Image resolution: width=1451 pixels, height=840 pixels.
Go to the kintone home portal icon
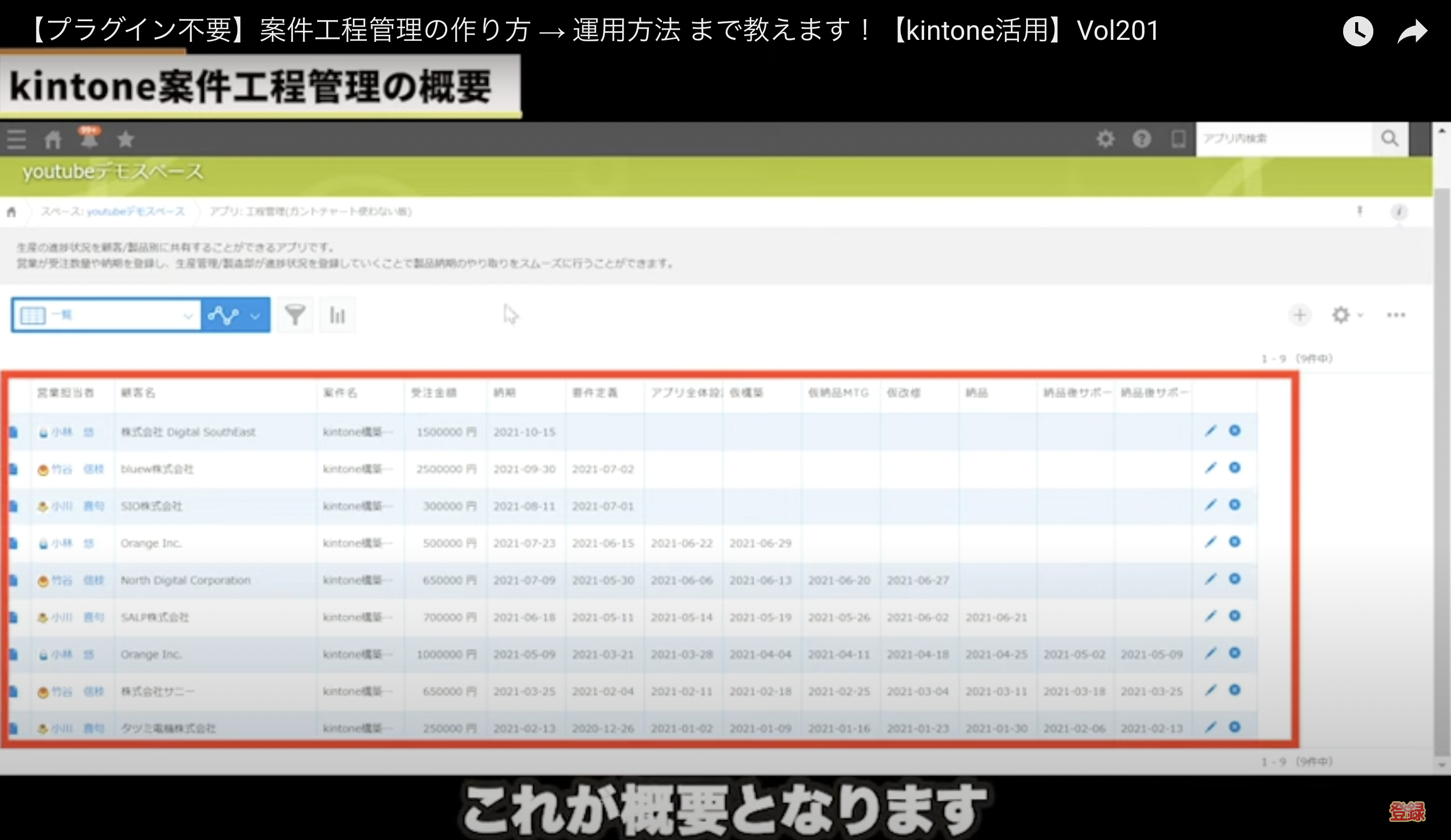click(53, 139)
